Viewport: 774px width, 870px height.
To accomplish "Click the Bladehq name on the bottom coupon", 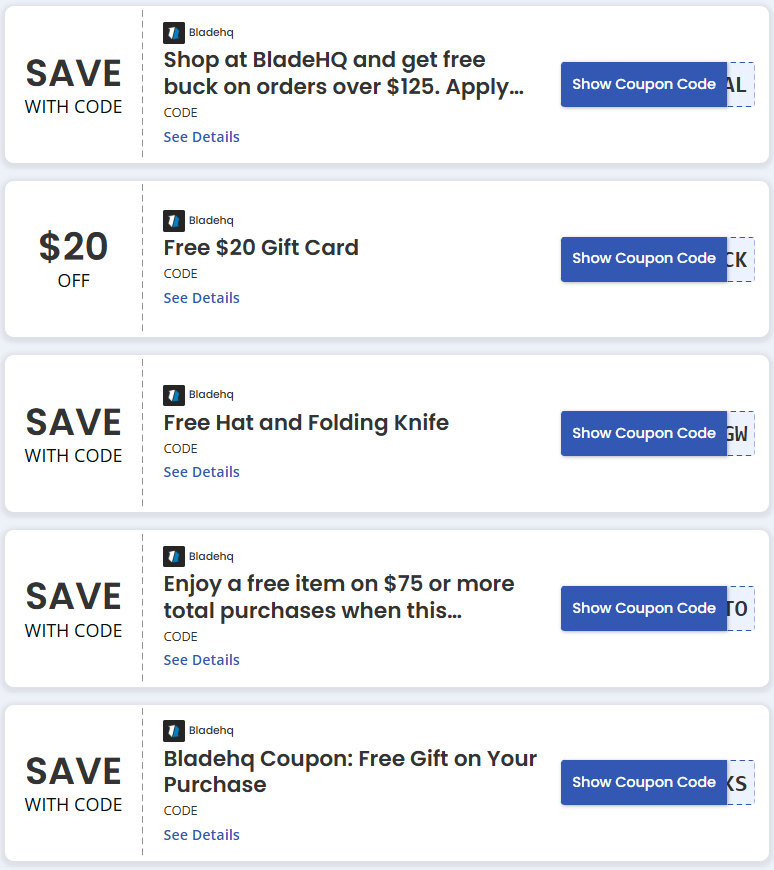I will (210, 730).
